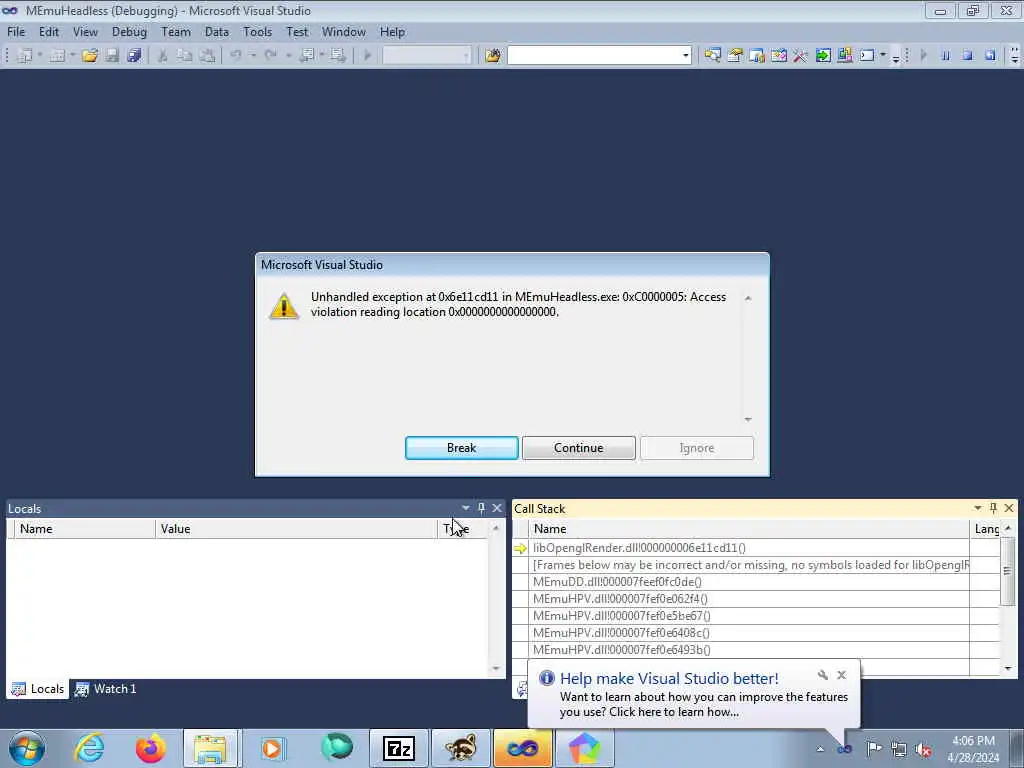This screenshot has width=1024, height=768.
Task: Click the Start Page green arrow icon
Action: click(x=823, y=56)
